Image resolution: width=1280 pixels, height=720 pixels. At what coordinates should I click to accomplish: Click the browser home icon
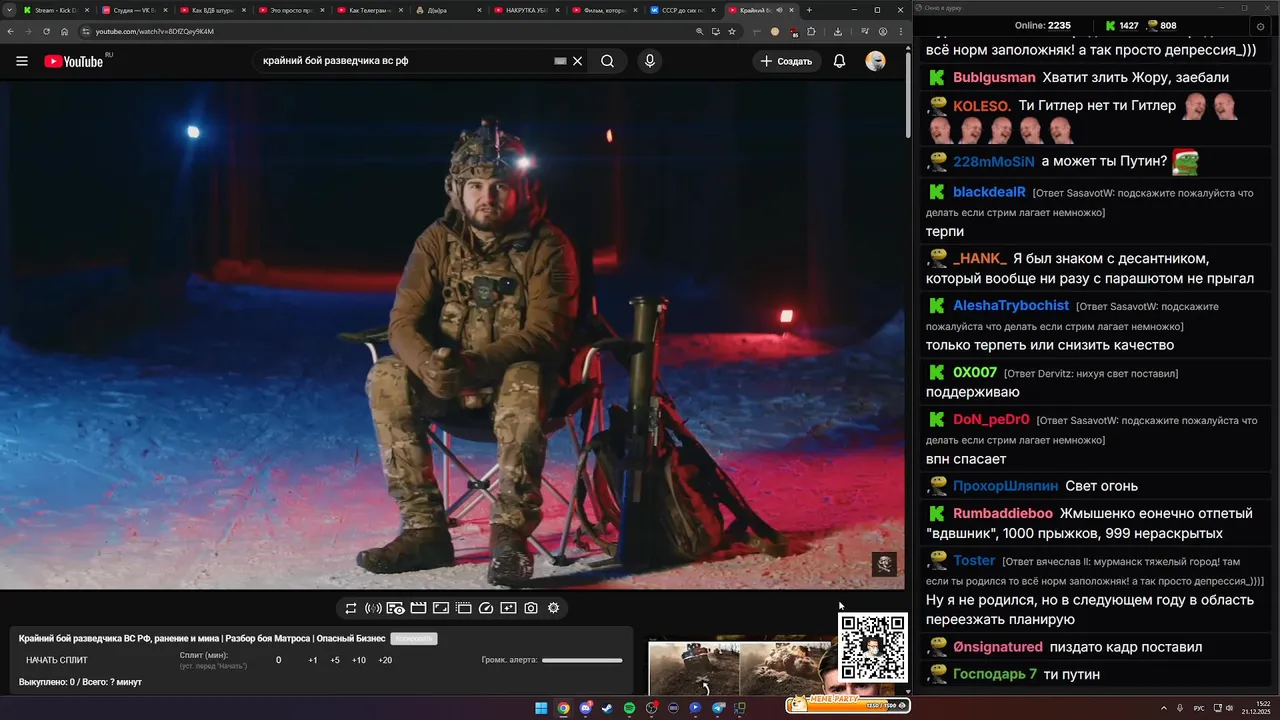tap(64, 31)
